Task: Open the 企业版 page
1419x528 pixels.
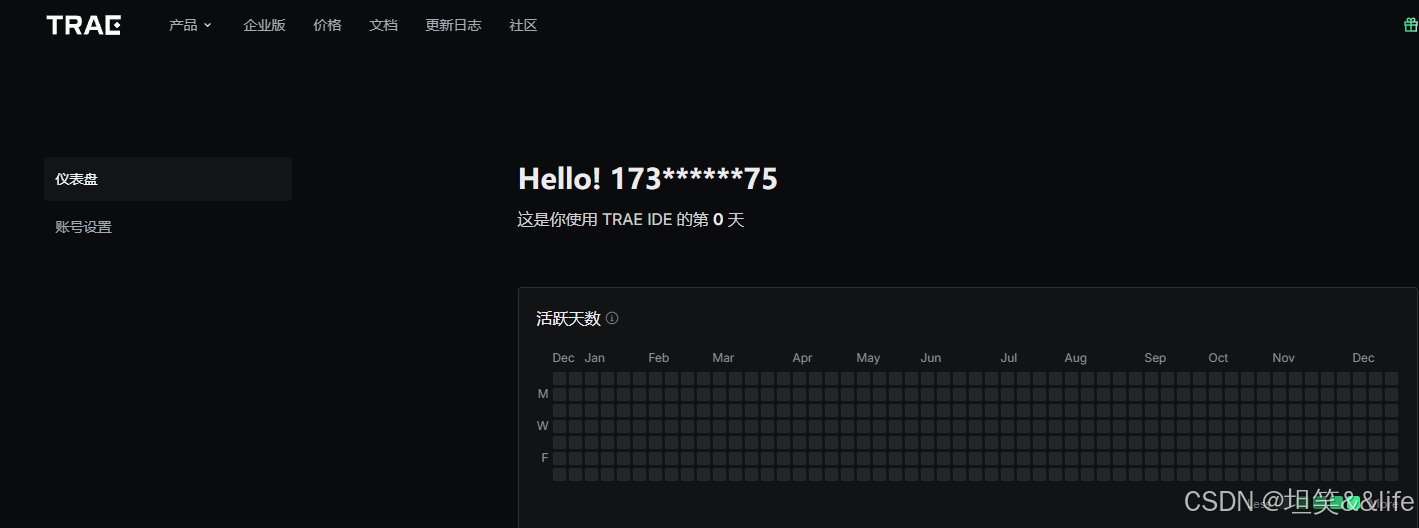Action: click(264, 25)
